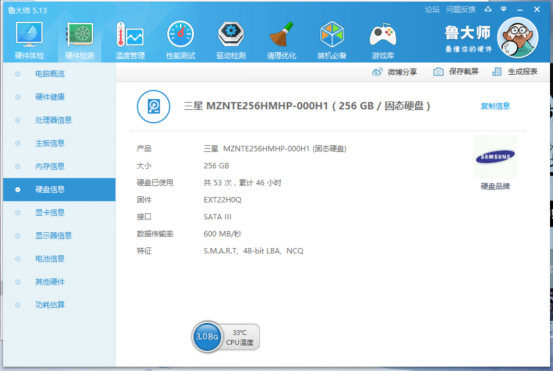Click the skin icon in title bar
This screenshot has width=553, height=371.
tap(488, 10)
